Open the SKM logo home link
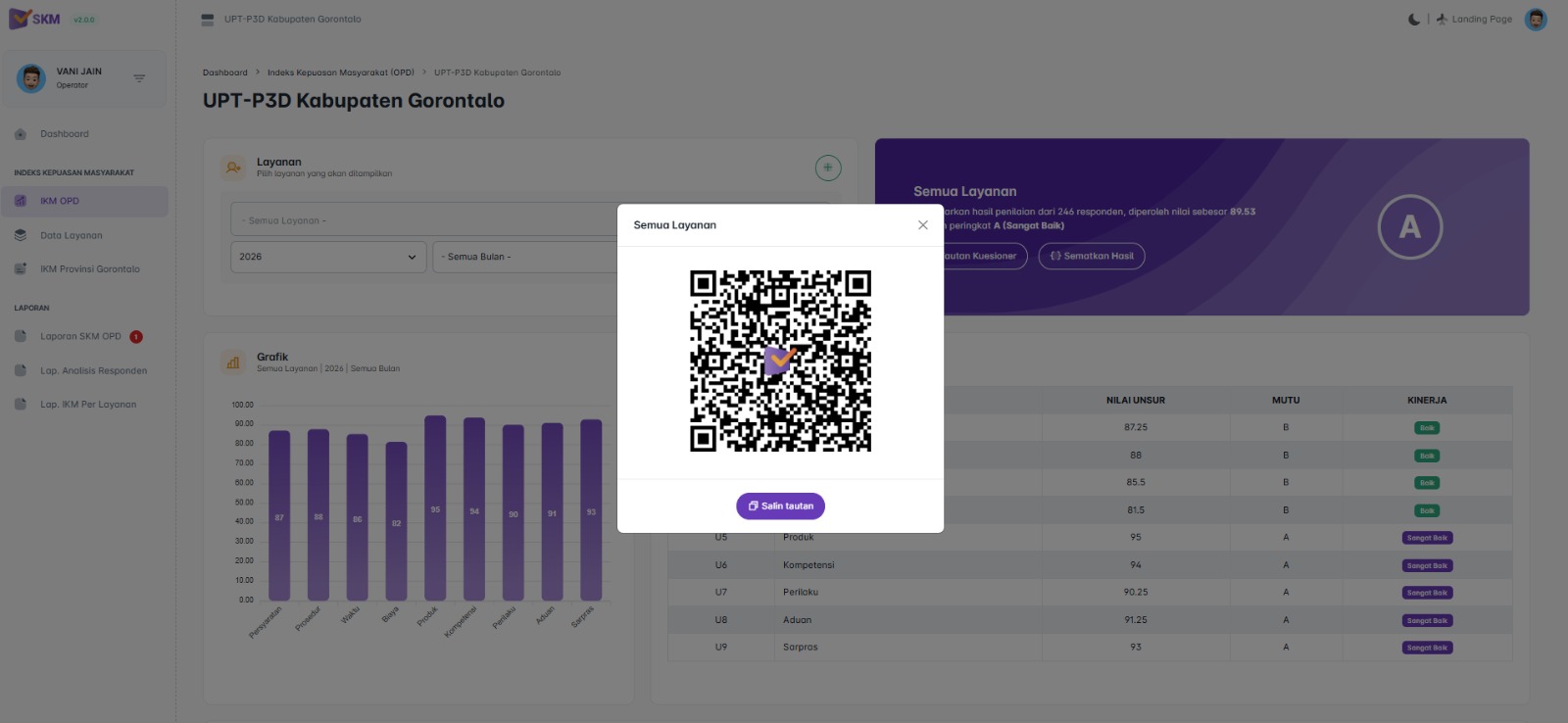The width and height of the screenshot is (1568, 723). [34, 19]
